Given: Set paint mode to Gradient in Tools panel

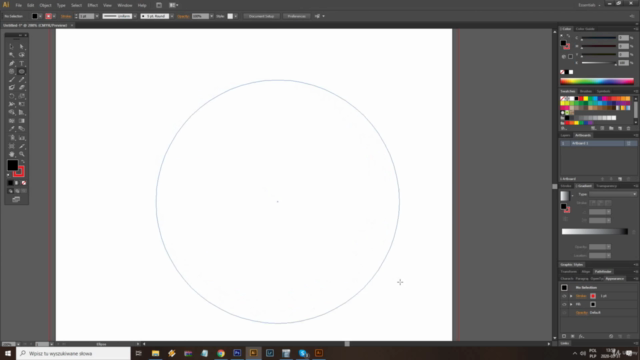Looking at the screenshot, I should pyautogui.click(x=17, y=183).
